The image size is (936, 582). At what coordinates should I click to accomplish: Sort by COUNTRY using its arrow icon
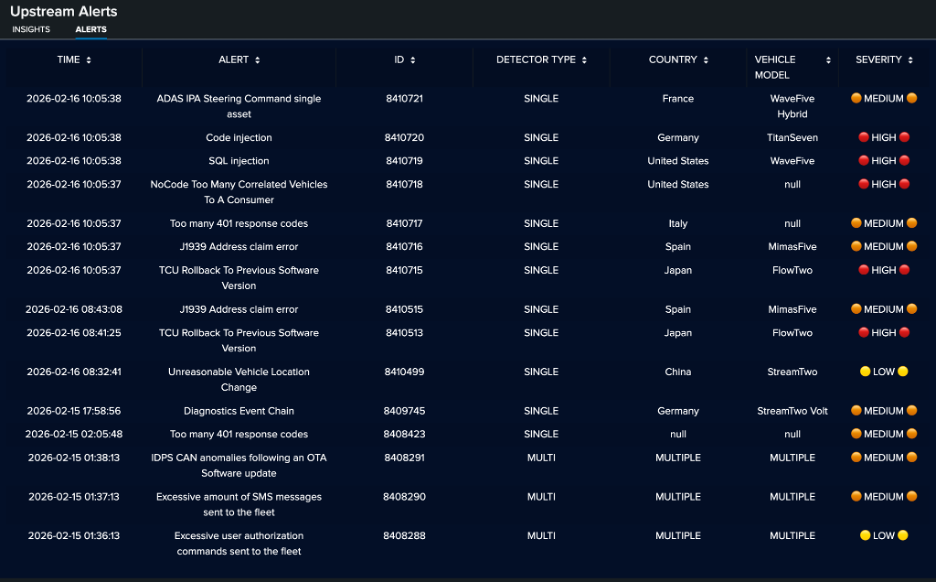click(706, 60)
